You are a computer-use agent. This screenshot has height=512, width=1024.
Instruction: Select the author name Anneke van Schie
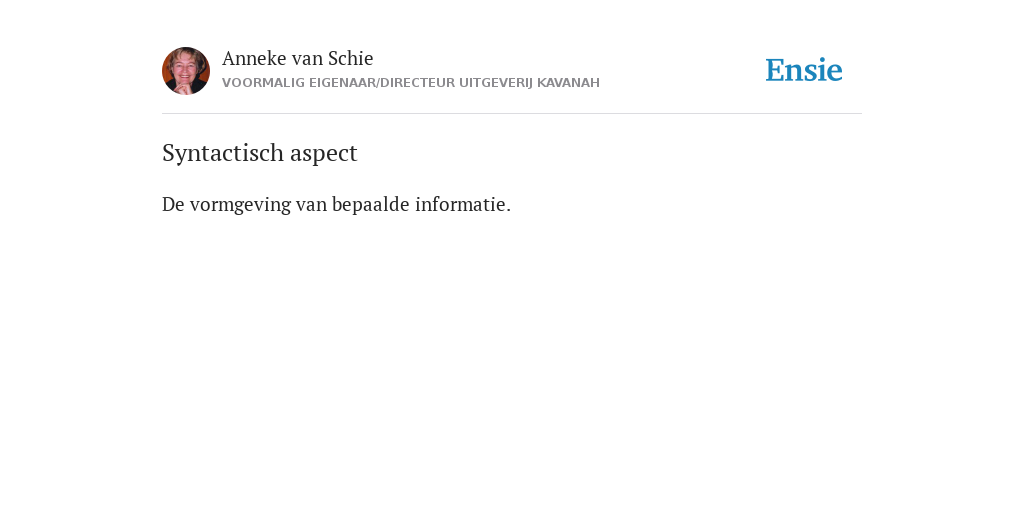298,58
